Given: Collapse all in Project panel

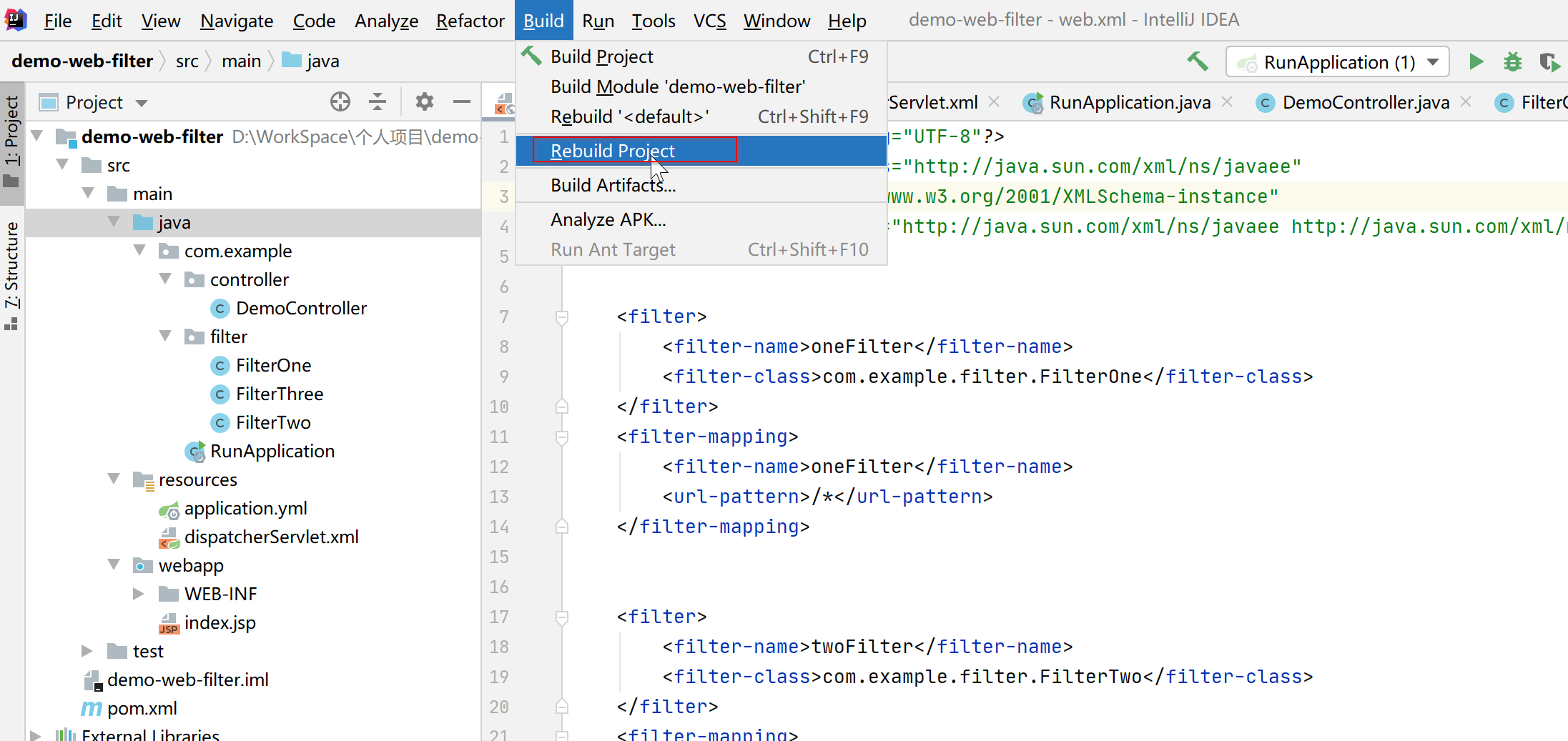Looking at the screenshot, I should click(378, 102).
